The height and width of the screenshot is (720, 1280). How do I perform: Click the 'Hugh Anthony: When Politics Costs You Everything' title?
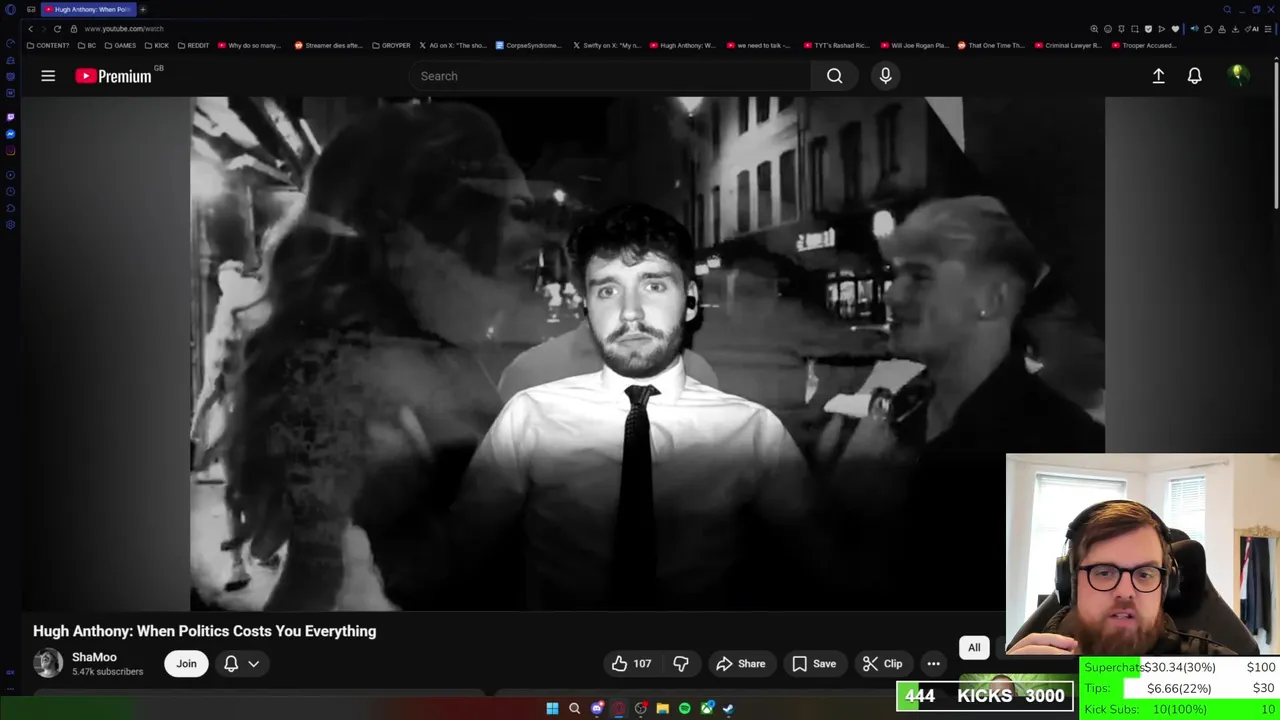click(x=205, y=631)
